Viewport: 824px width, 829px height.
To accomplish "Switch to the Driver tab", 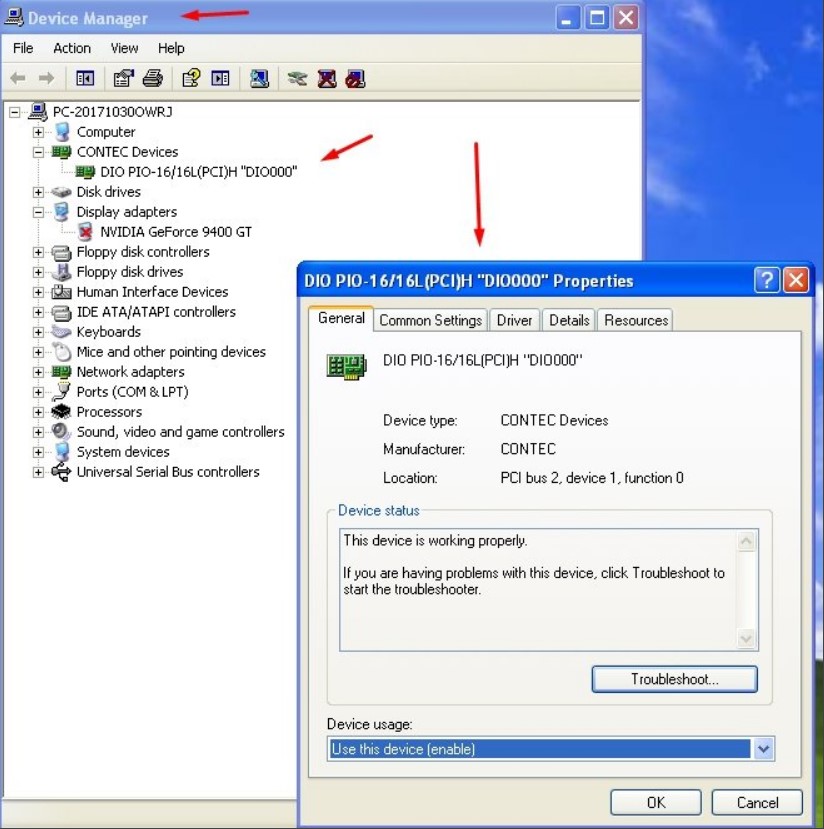I will pyautogui.click(x=514, y=320).
